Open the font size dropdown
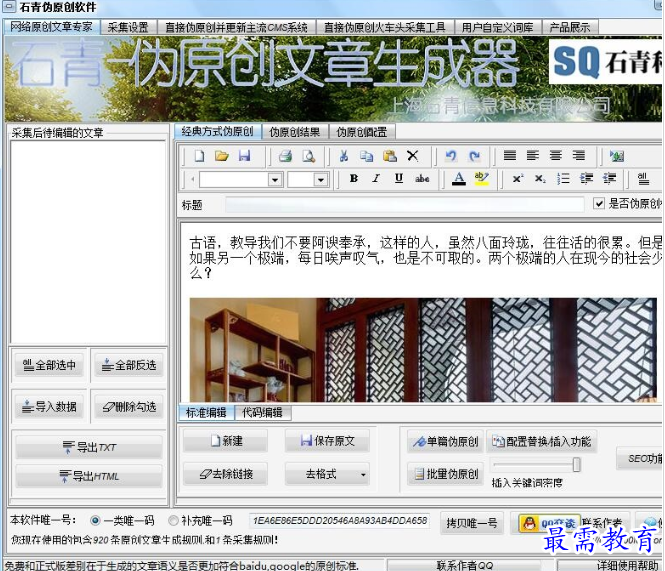This screenshot has width=665, height=571. tap(321, 180)
